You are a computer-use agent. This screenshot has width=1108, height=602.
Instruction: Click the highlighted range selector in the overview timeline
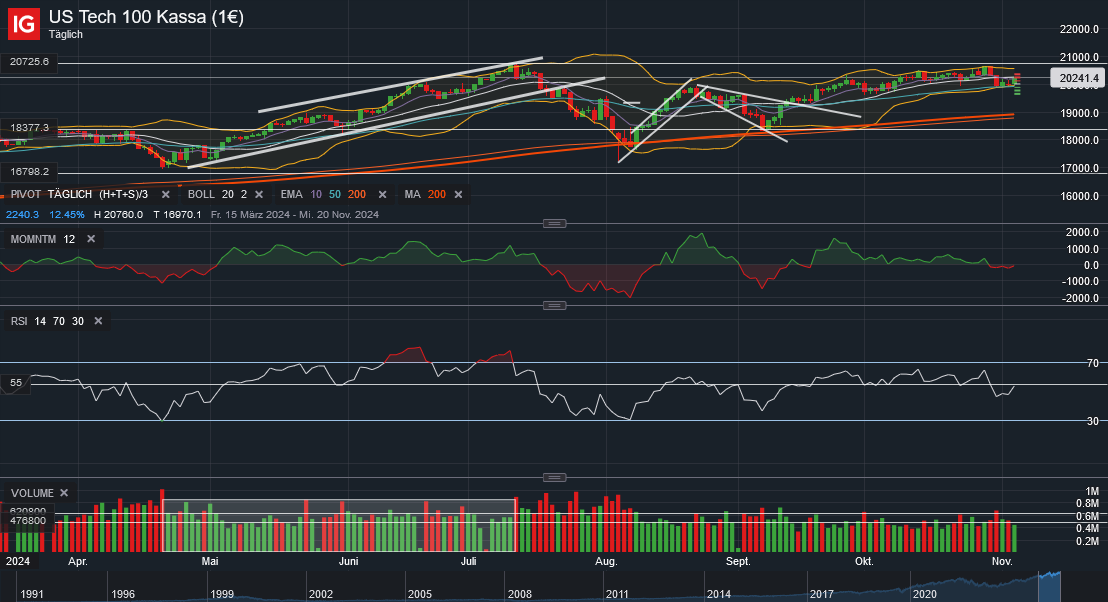click(x=1049, y=586)
